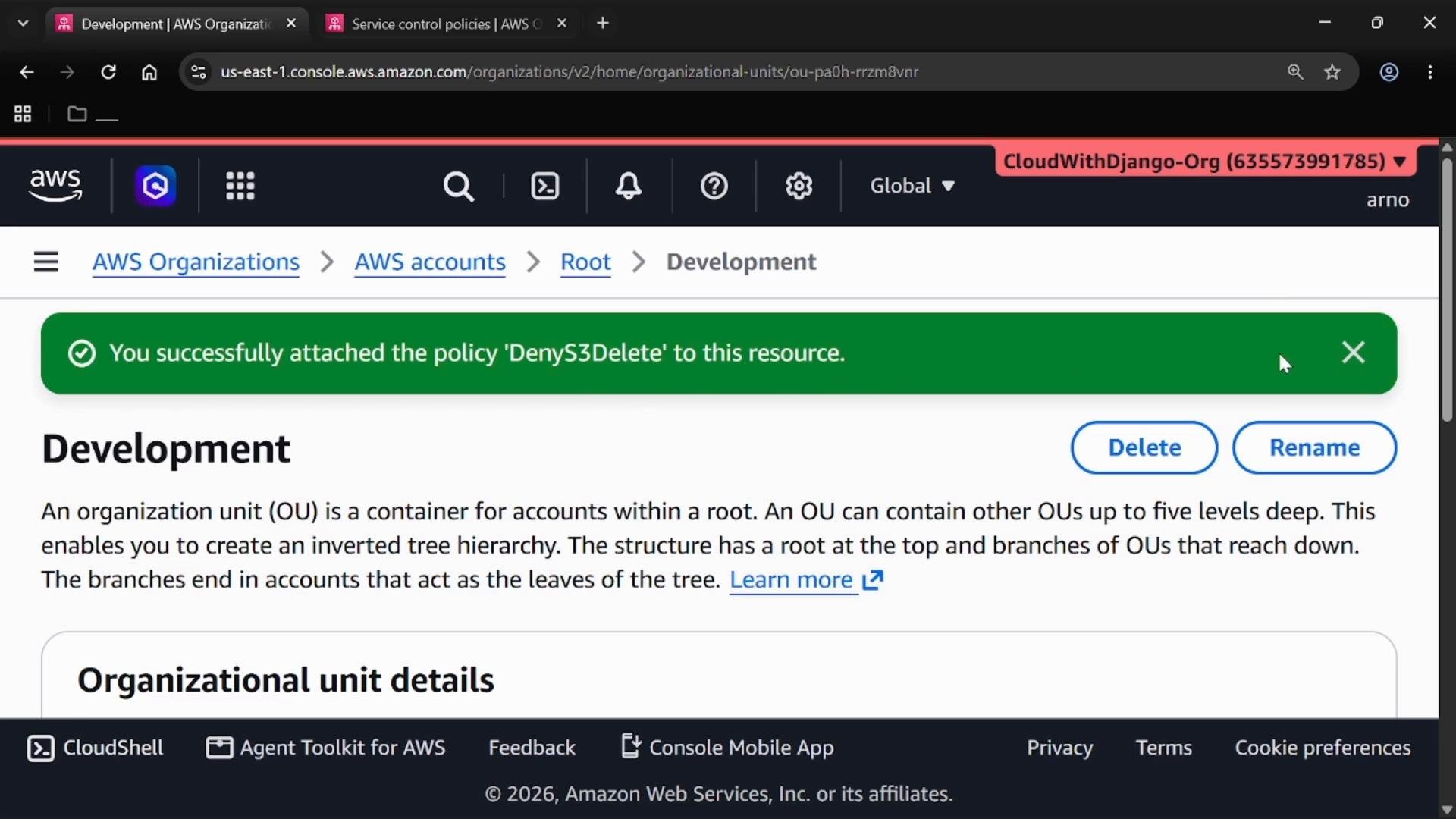Viewport: 1456px width, 819px height.
Task: Switch to the Development AWS Organizations tab
Action: click(176, 24)
